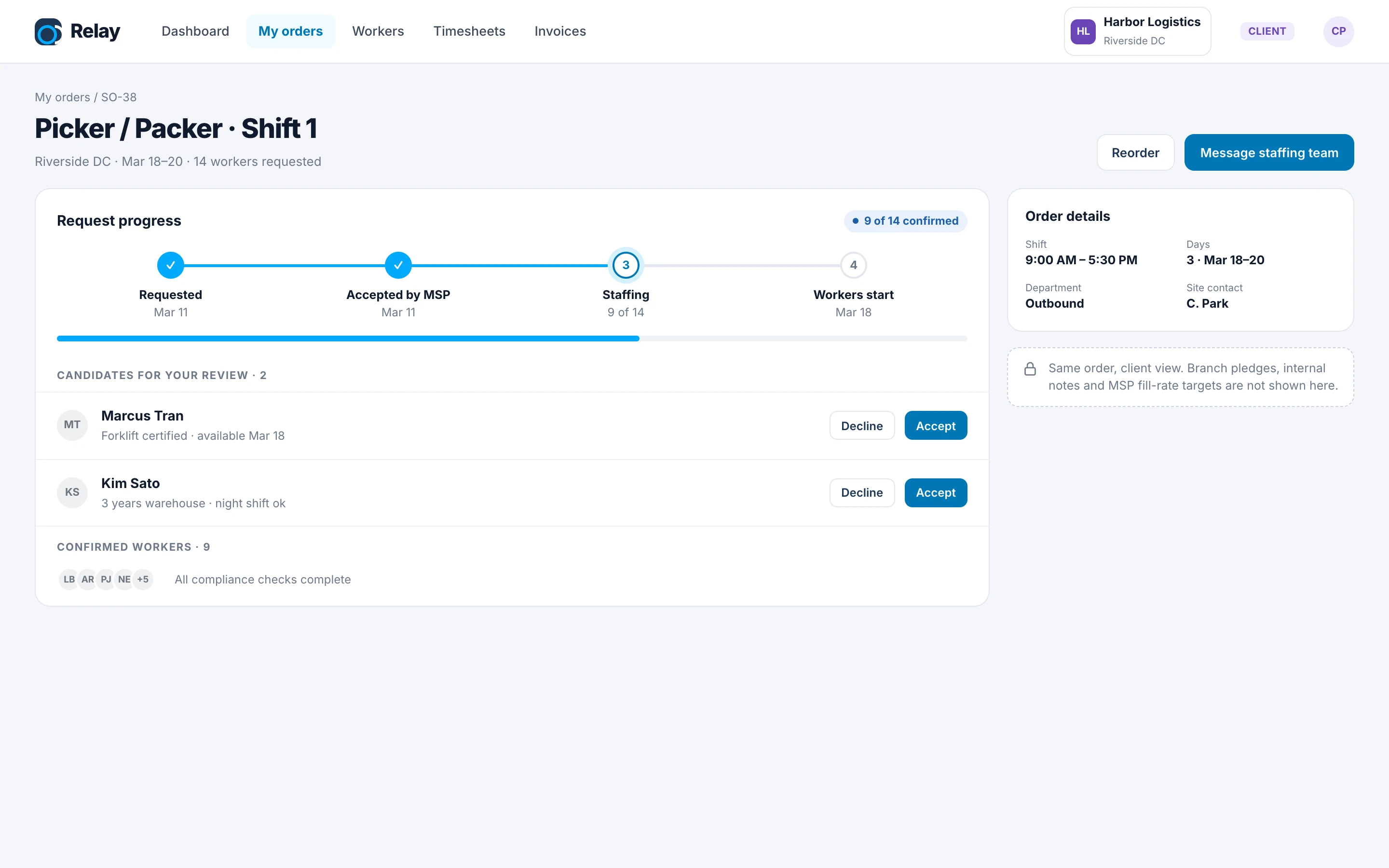1389x868 pixels.
Task: Click the PJ confirmed worker avatar
Action: pos(106,579)
